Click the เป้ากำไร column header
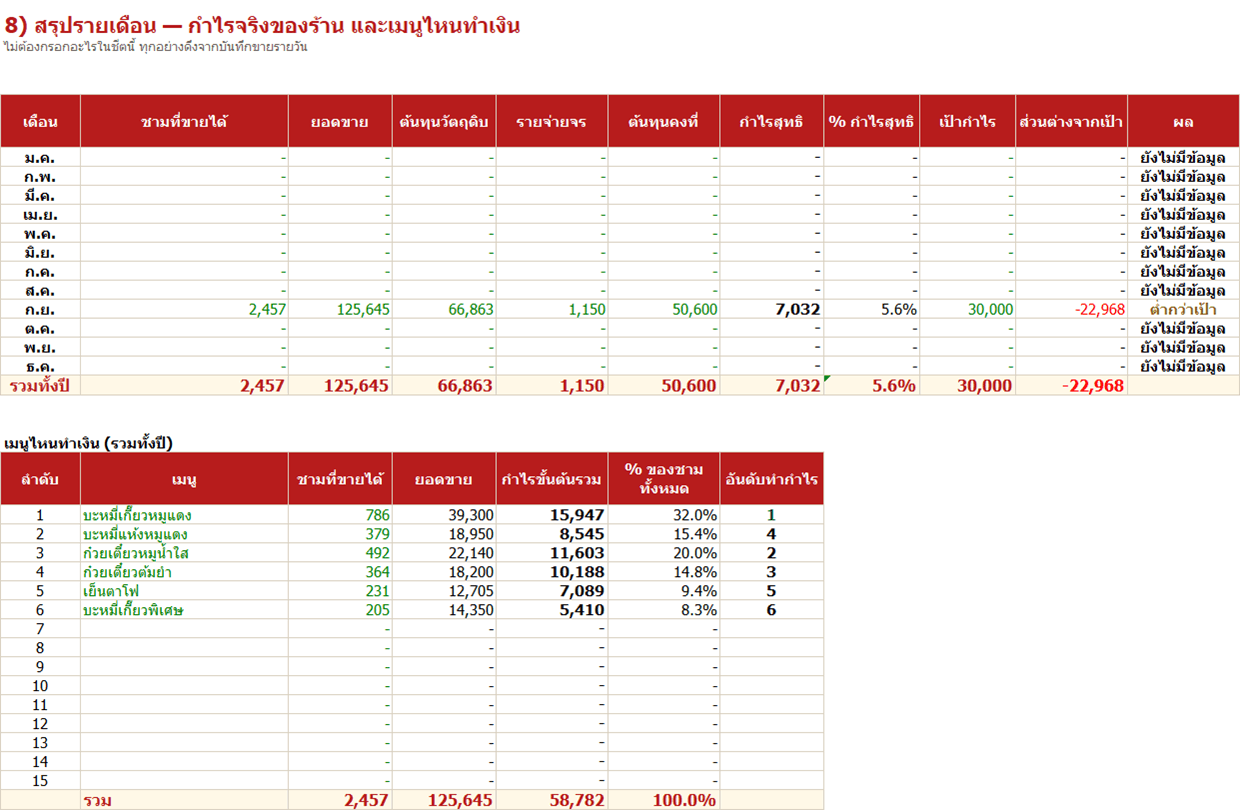The width and height of the screenshot is (1240, 810). click(968, 122)
